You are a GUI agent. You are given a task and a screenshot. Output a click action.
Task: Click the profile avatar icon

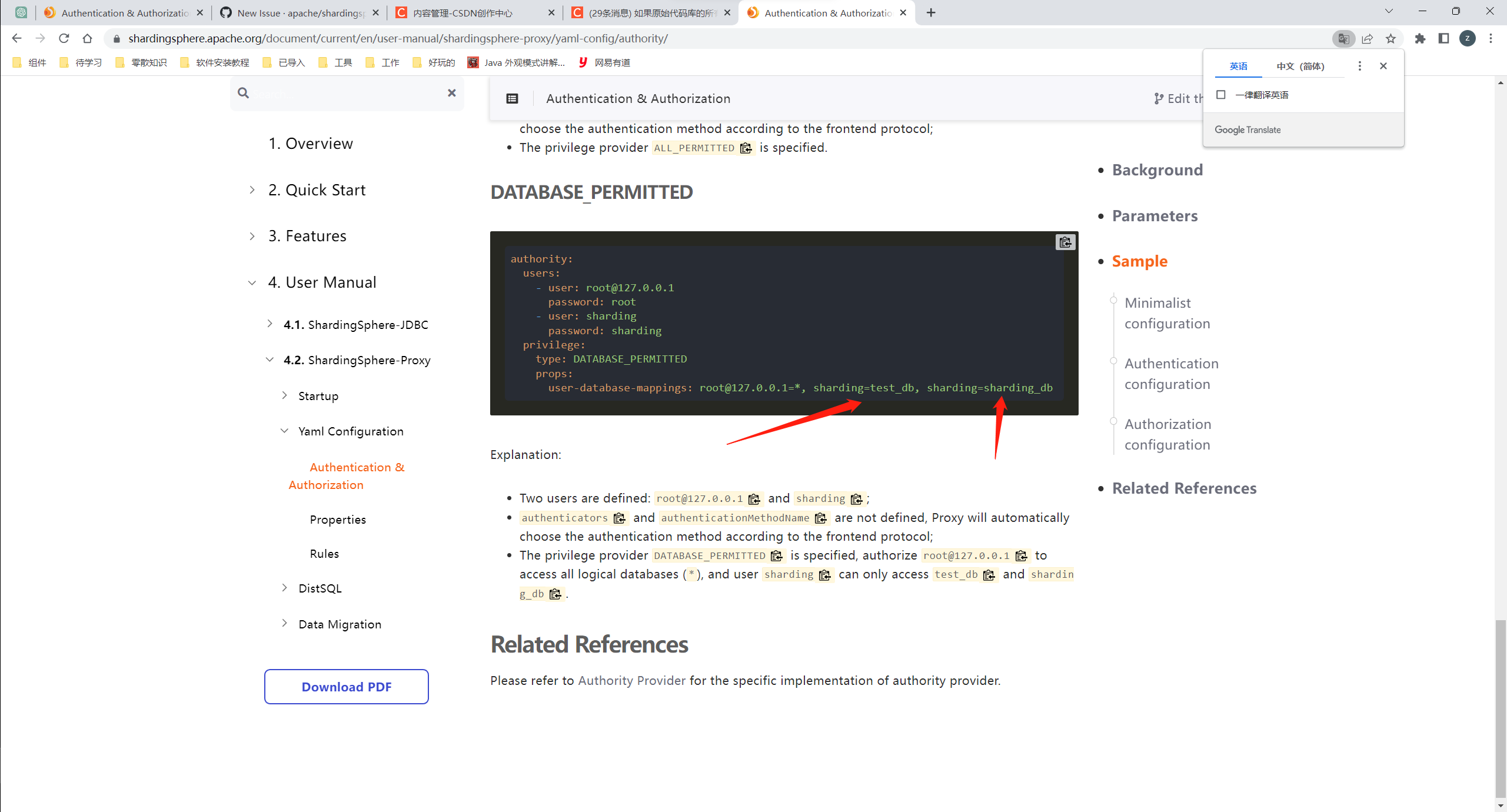[1468, 38]
